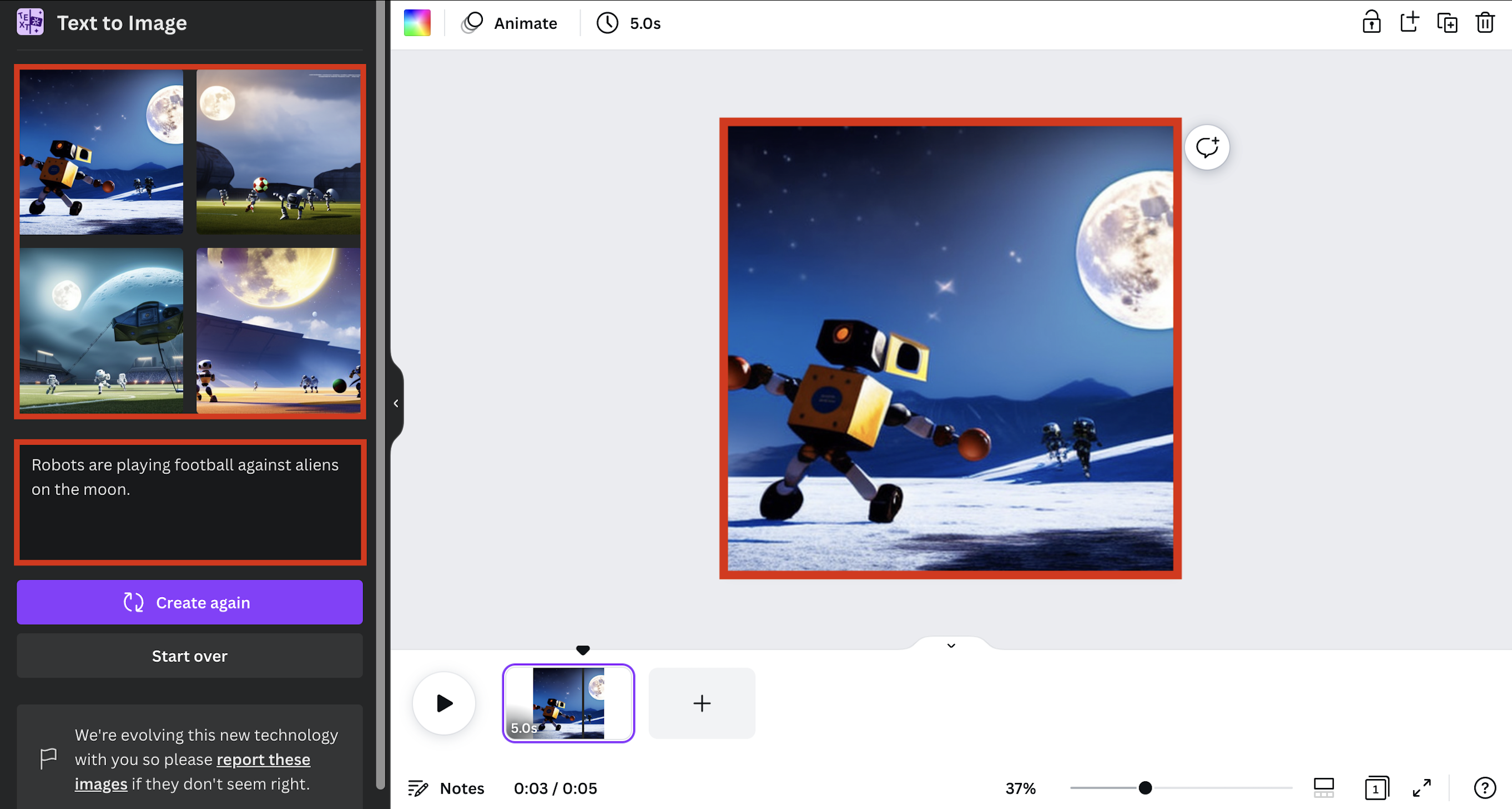Play the video timeline
Viewport: 1512px width, 809px height.
443,703
